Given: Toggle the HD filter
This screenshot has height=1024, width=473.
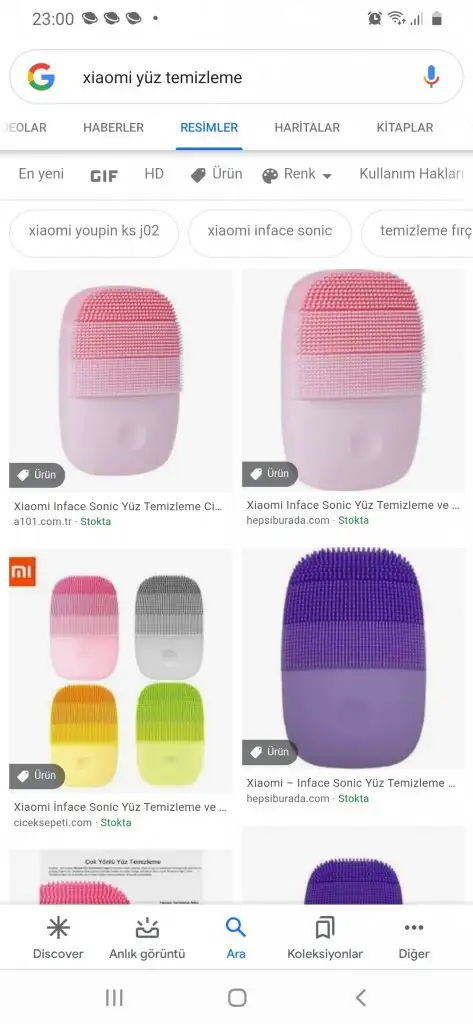Looking at the screenshot, I should click(154, 174).
